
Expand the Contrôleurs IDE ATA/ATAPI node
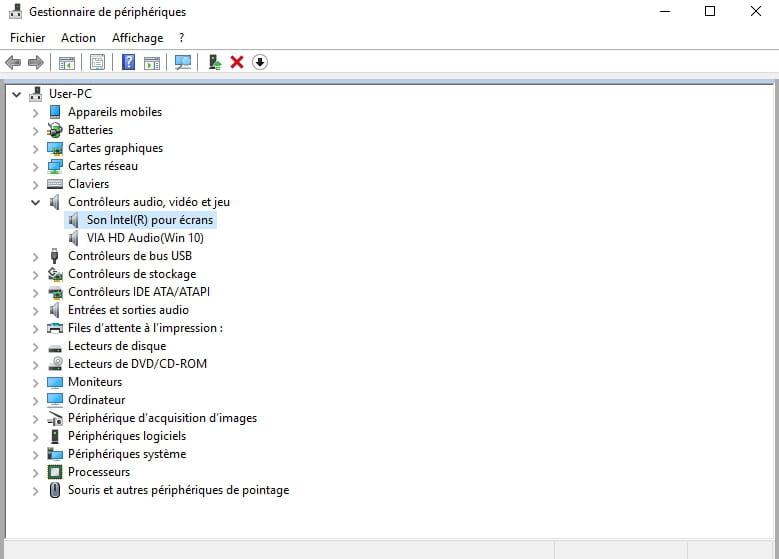click(x=36, y=293)
